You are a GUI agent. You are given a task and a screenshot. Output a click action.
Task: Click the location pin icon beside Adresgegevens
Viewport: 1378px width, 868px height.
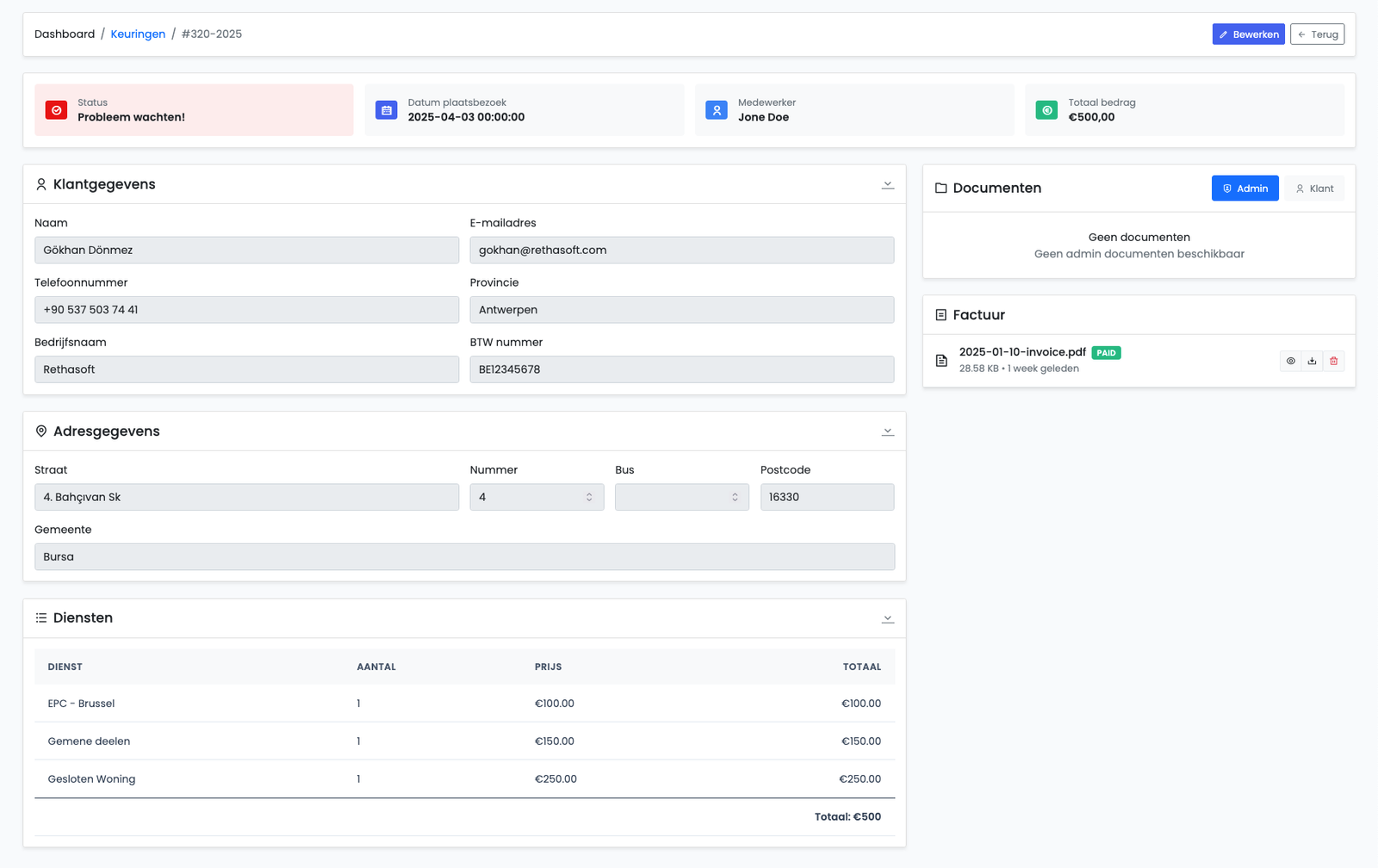(40, 431)
